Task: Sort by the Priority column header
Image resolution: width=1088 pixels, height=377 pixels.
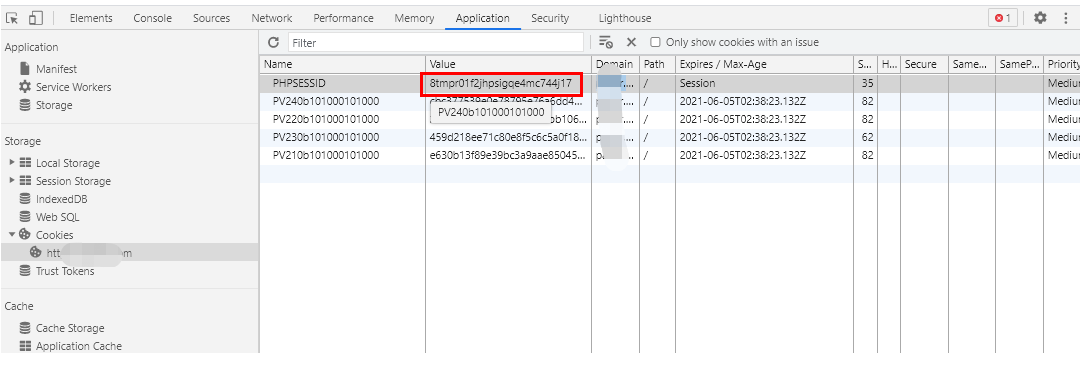Action: [1062, 65]
